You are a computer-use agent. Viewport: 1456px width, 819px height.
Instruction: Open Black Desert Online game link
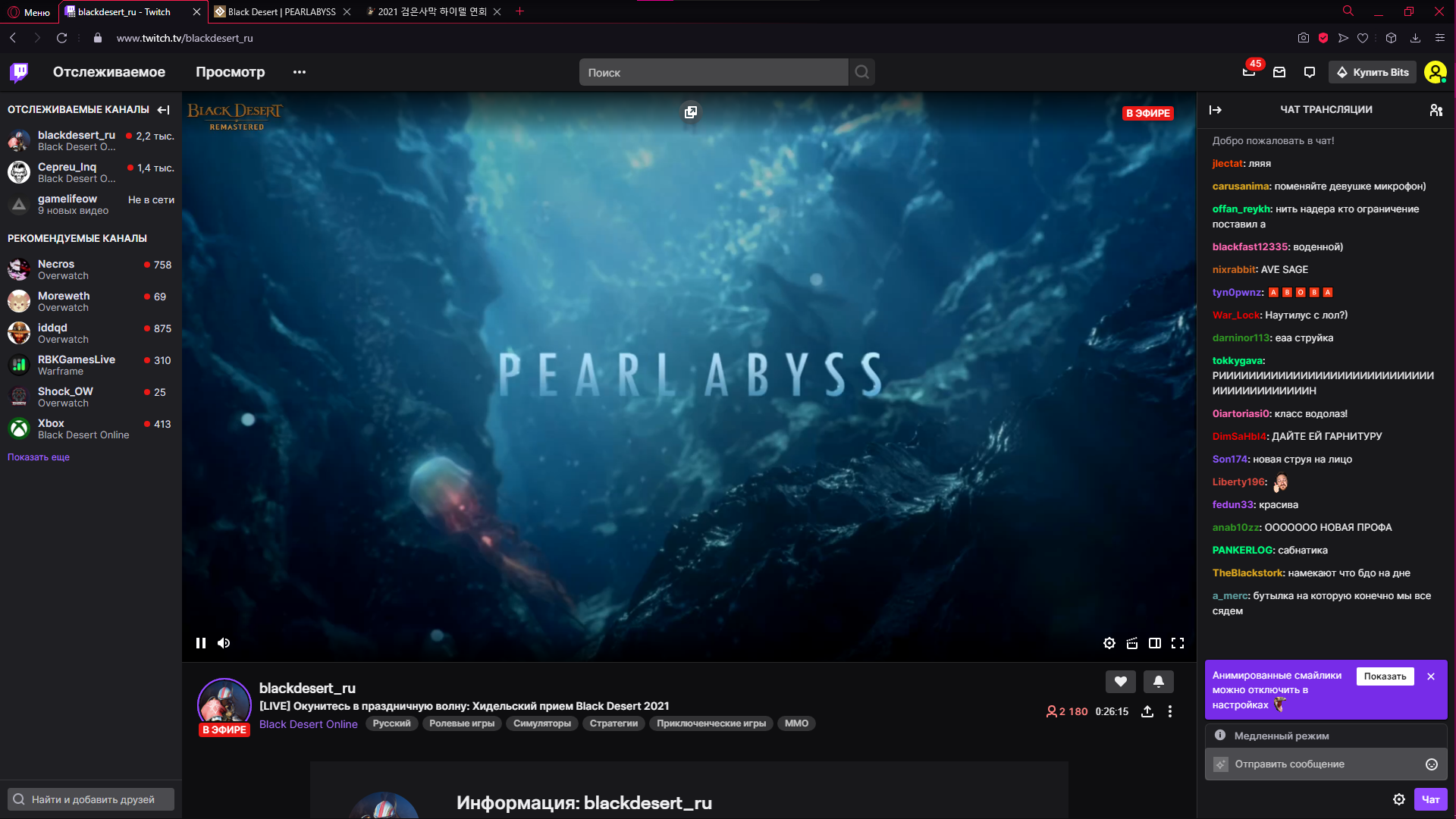[x=309, y=724]
